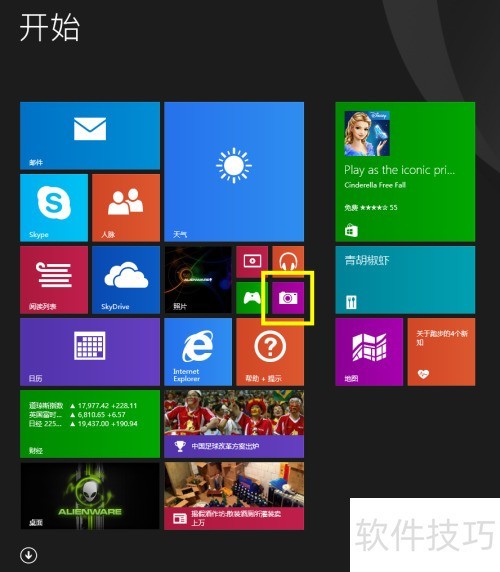The image size is (500, 572).
Task: Click the news page icon on the crimson banner
Action: click(x=180, y=518)
